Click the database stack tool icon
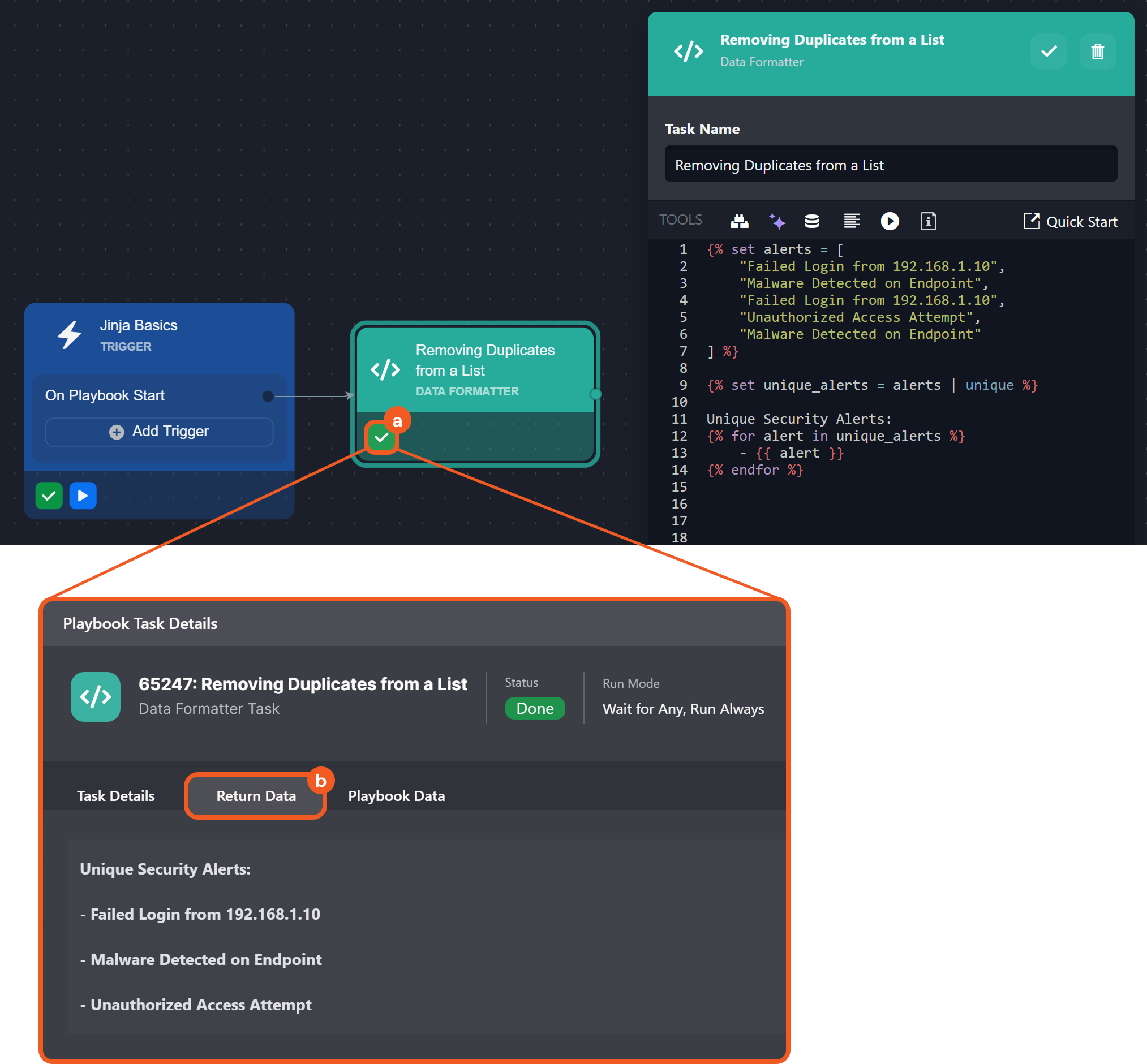Screen dimensions: 1147x1064 (x=811, y=221)
